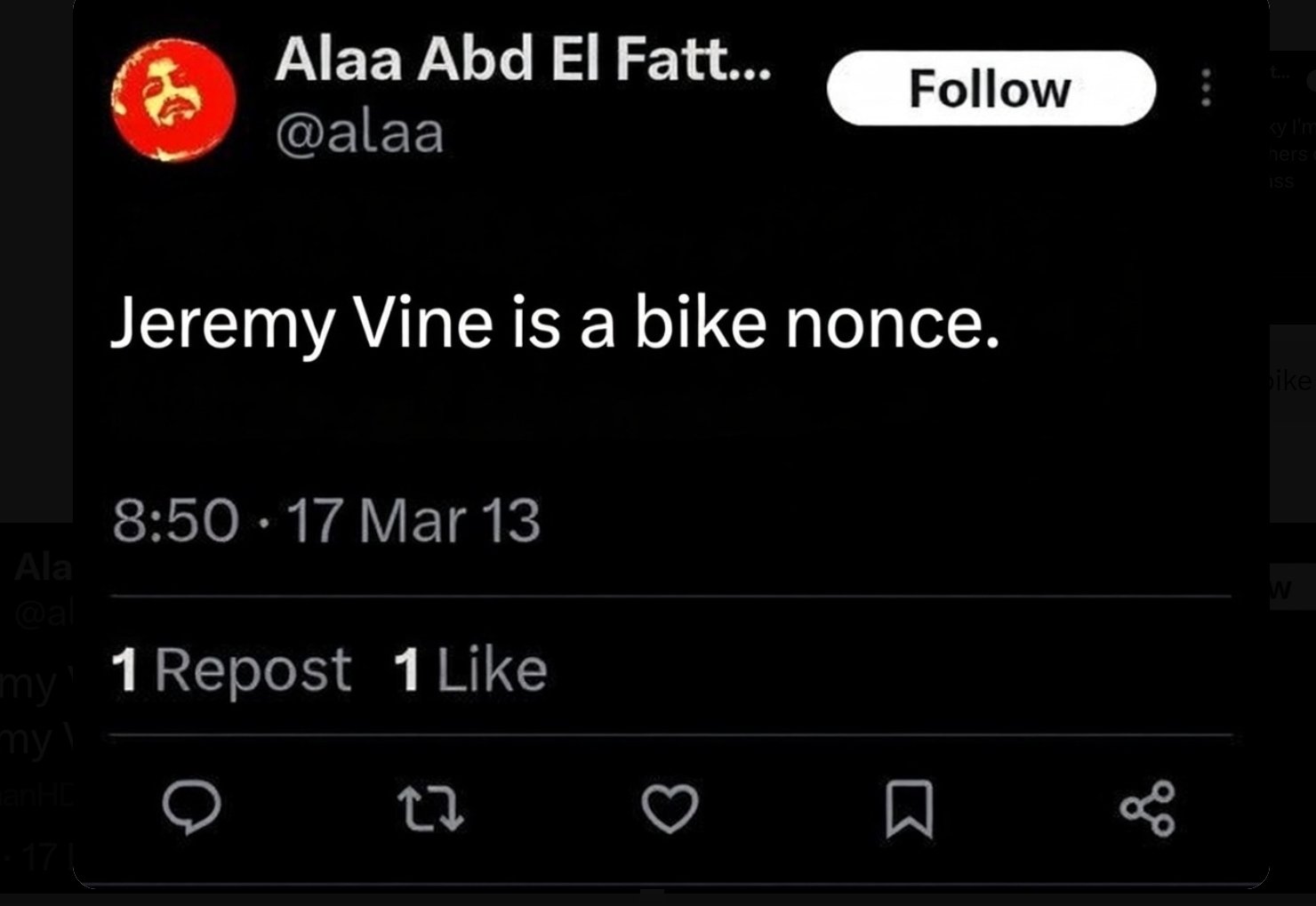Open the share icon for this tweet
The height and width of the screenshot is (906, 1316).
pos(1148,807)
